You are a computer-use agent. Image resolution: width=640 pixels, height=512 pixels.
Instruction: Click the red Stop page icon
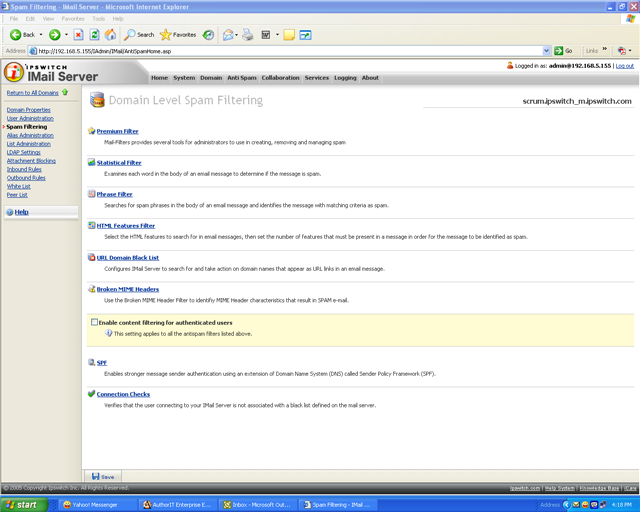(78, 35)
